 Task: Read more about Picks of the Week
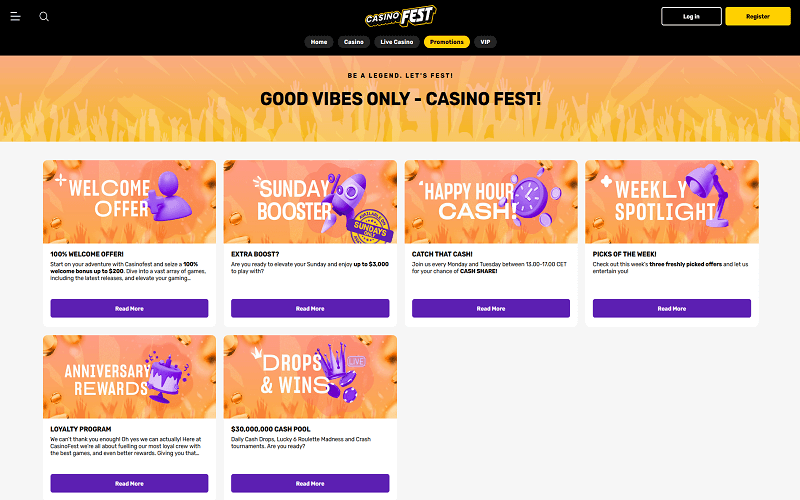(671, 308)
